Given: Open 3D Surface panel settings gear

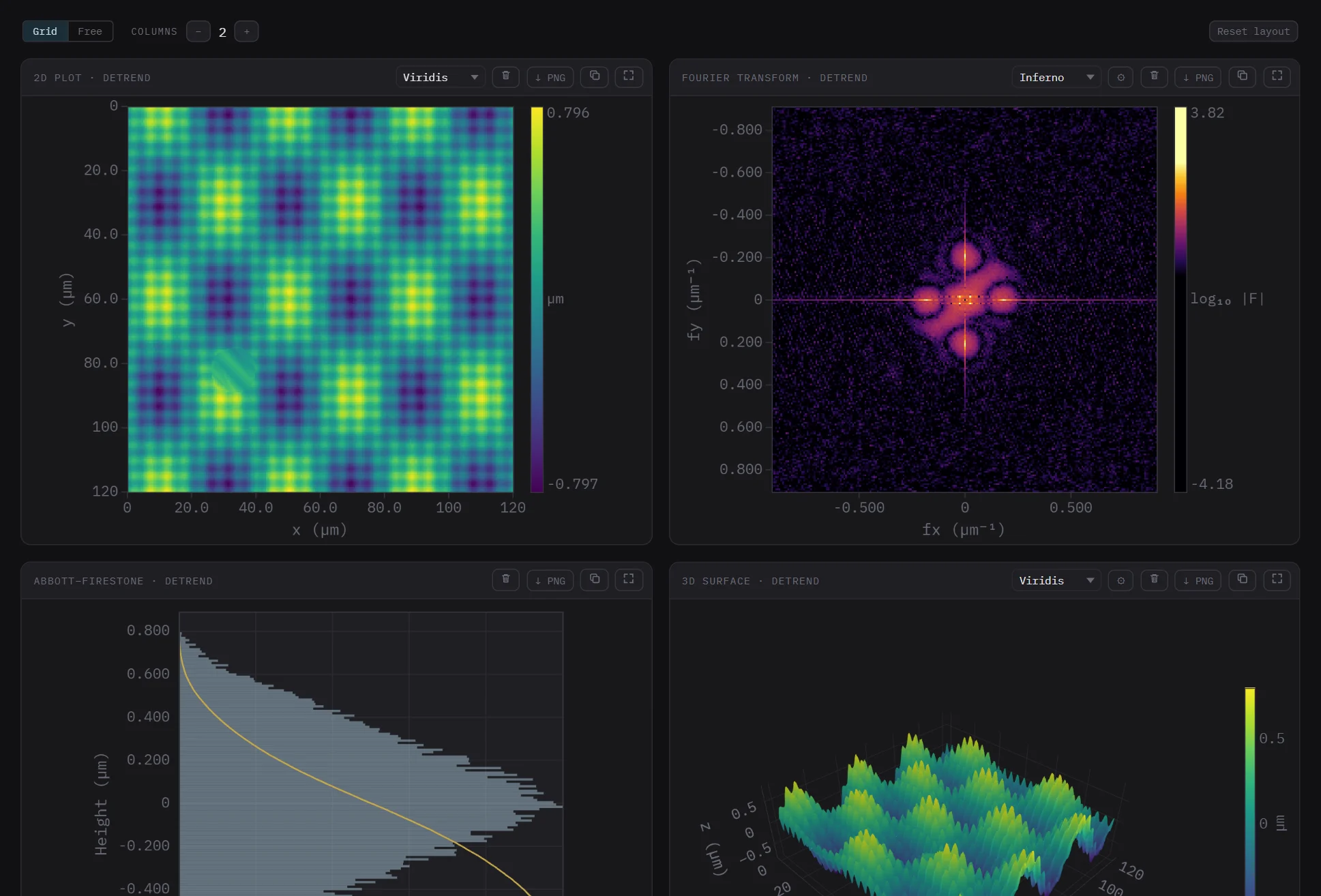Looking at the screenshot, I should point(1120,580).
